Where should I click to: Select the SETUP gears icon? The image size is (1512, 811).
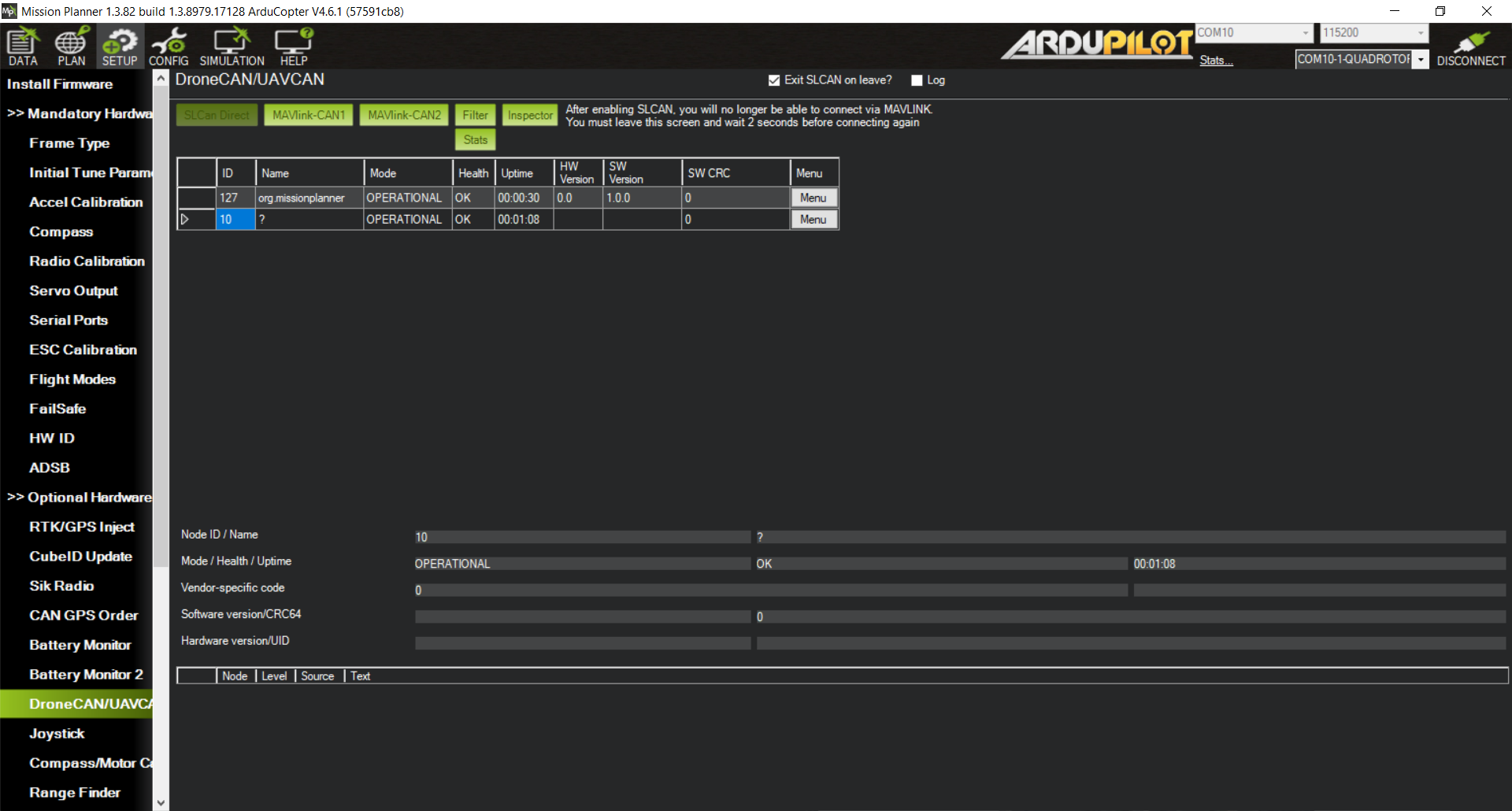120,46
